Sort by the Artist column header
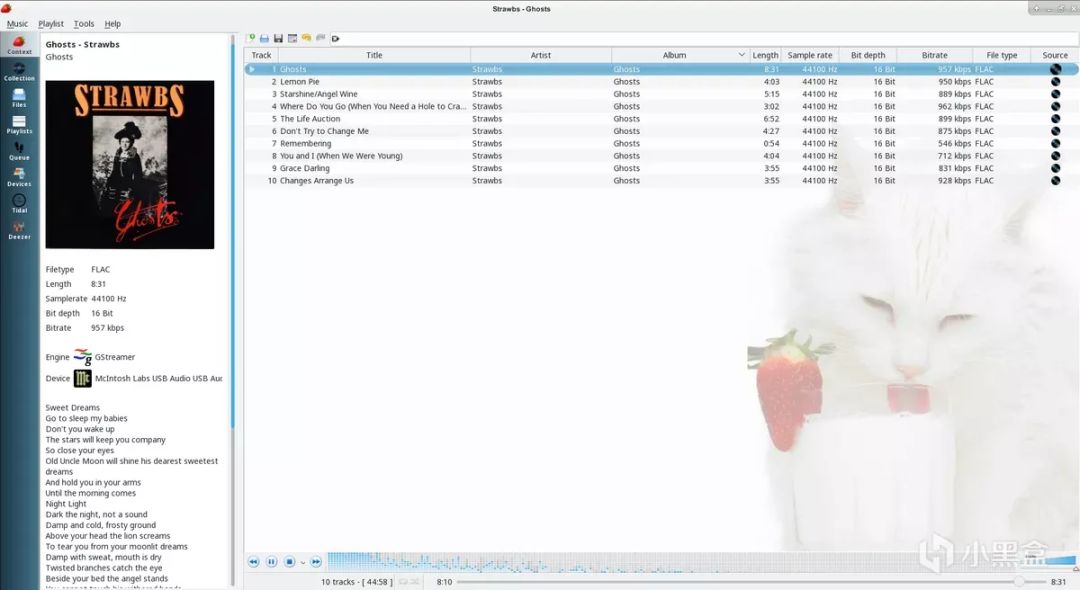Viewport: 1080px width, 590px height. pyautogui.click(x=541, y=55)
